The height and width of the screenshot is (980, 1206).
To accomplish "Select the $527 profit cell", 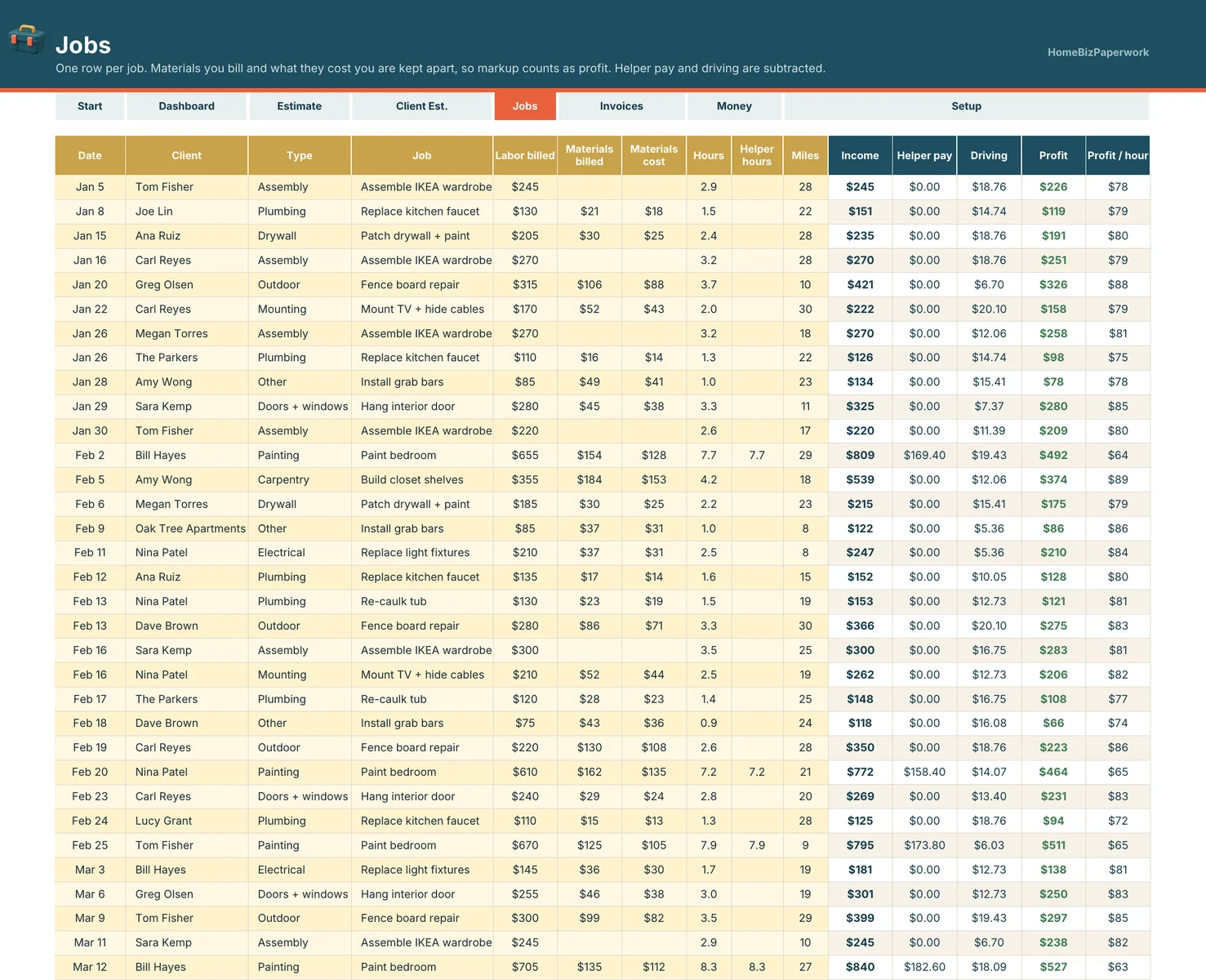I will (x=1053, y=967).
